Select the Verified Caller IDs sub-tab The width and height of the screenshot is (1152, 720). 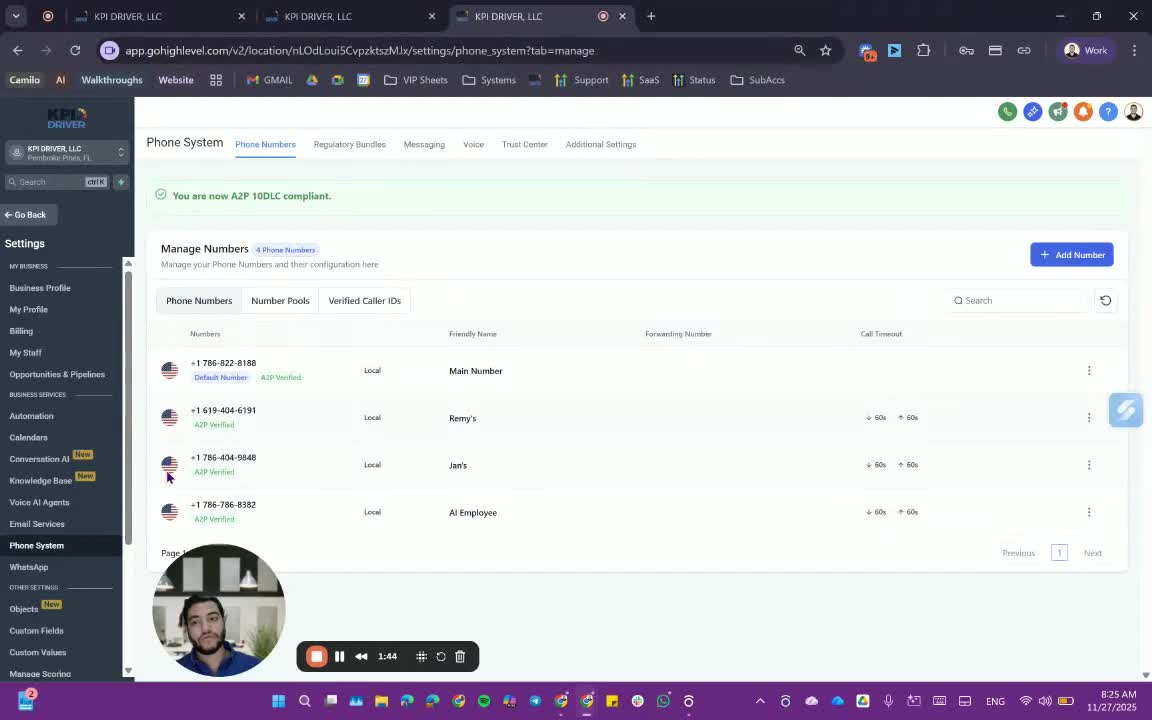pyautogui.click(x=364, y=300)
